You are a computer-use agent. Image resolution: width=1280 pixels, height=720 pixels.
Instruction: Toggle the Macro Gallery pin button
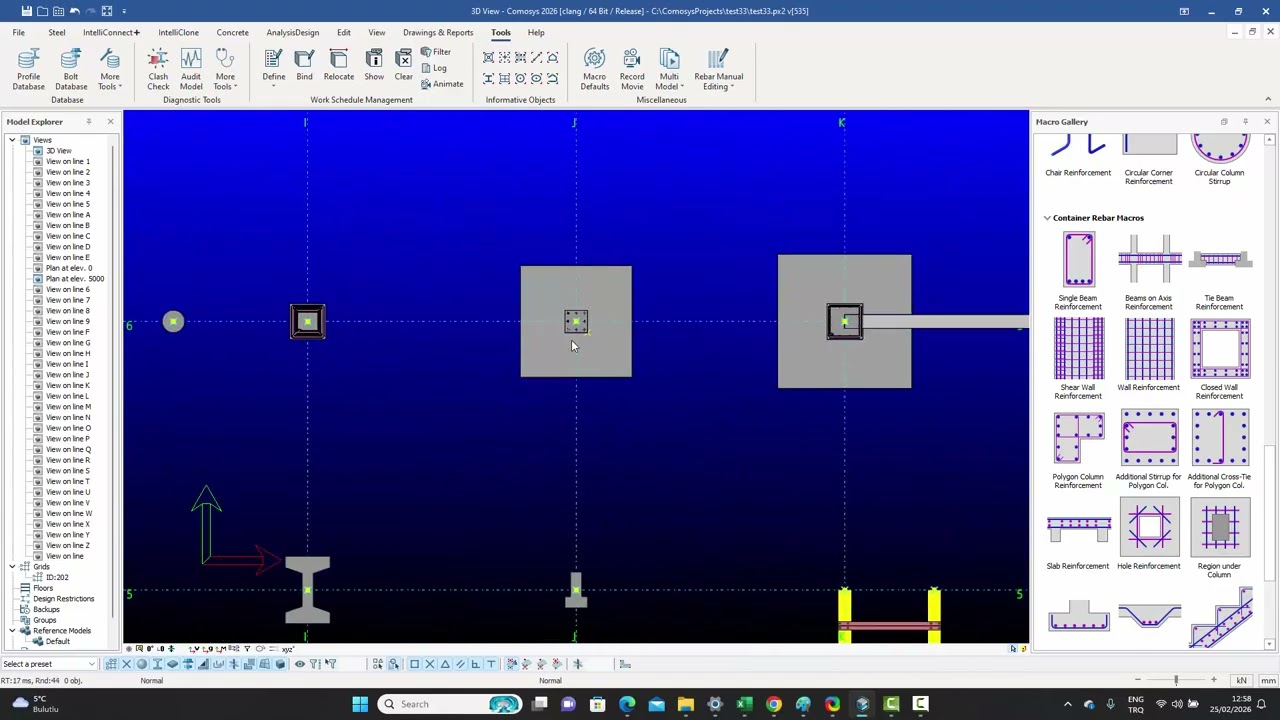point(1245,122)
